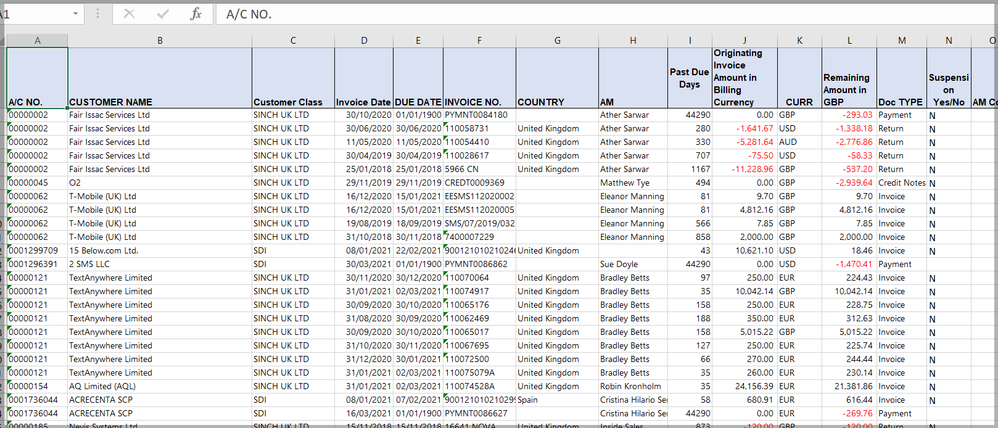Screen dimensions: 998x428
Task: Click the formula bar input showing A/C NO.
Action: (605, 13)
